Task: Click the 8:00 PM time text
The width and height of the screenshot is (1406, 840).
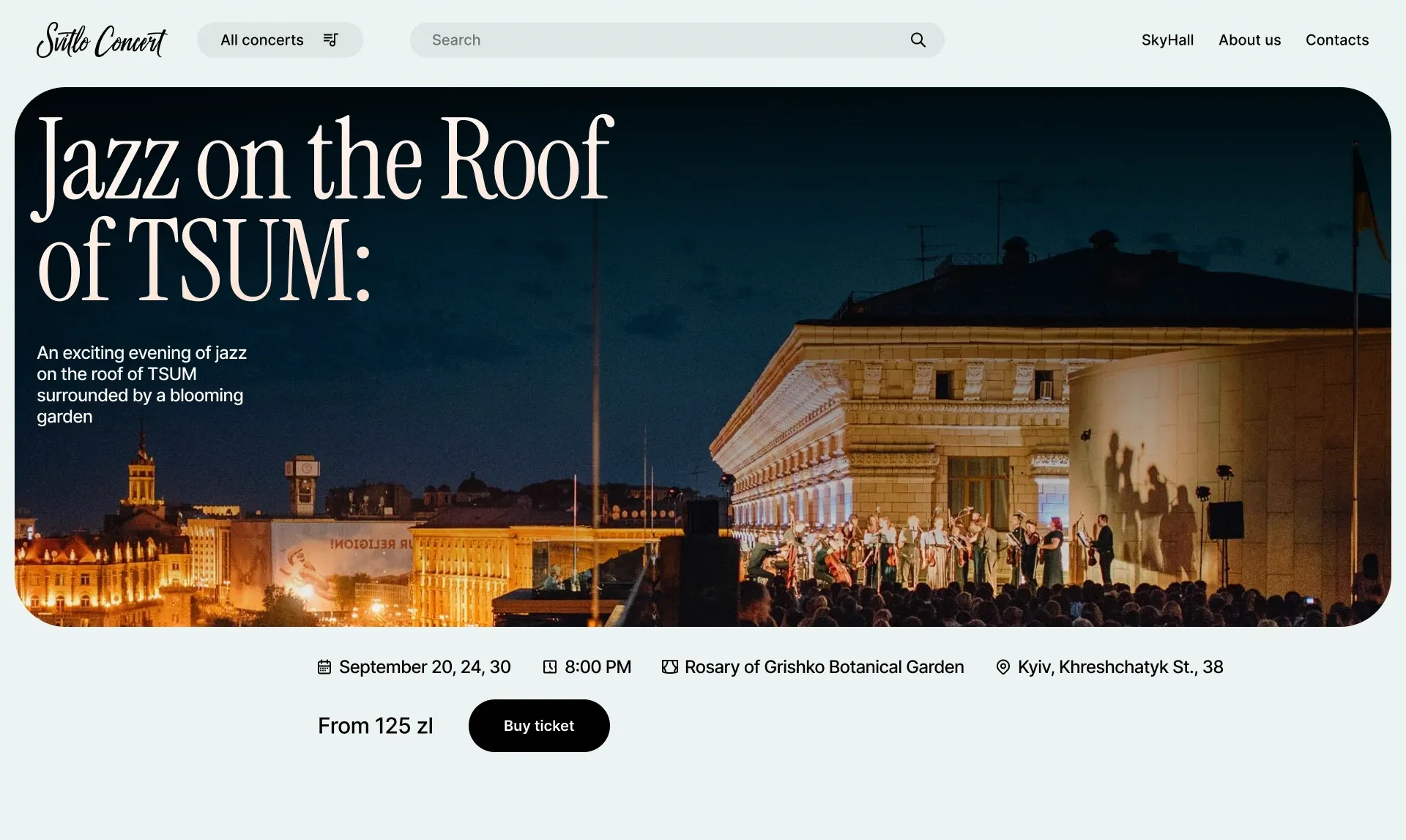Action: (x=598, y=666)
